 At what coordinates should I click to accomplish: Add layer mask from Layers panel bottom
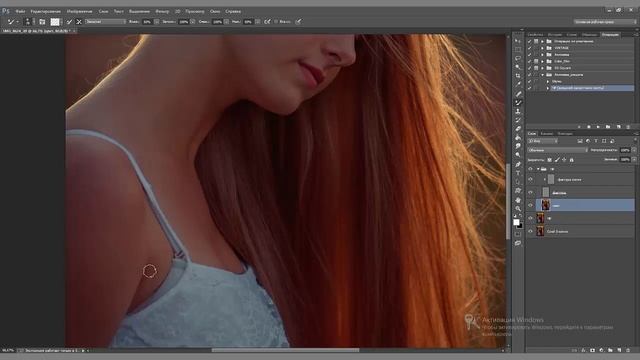pos(592,350)
